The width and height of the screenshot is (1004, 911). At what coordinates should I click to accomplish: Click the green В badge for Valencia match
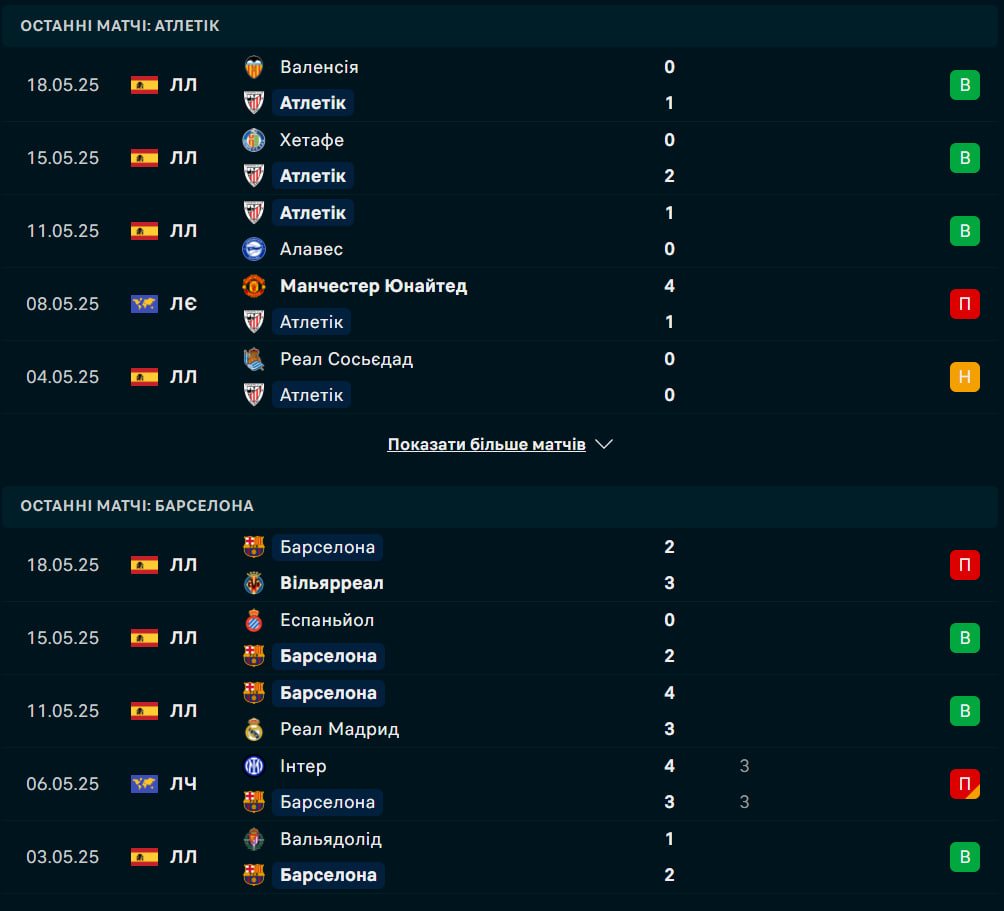965,85
